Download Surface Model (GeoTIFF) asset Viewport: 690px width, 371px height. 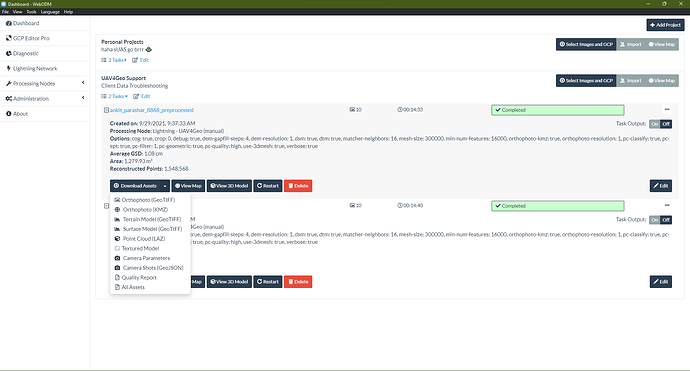click(150, 229)
